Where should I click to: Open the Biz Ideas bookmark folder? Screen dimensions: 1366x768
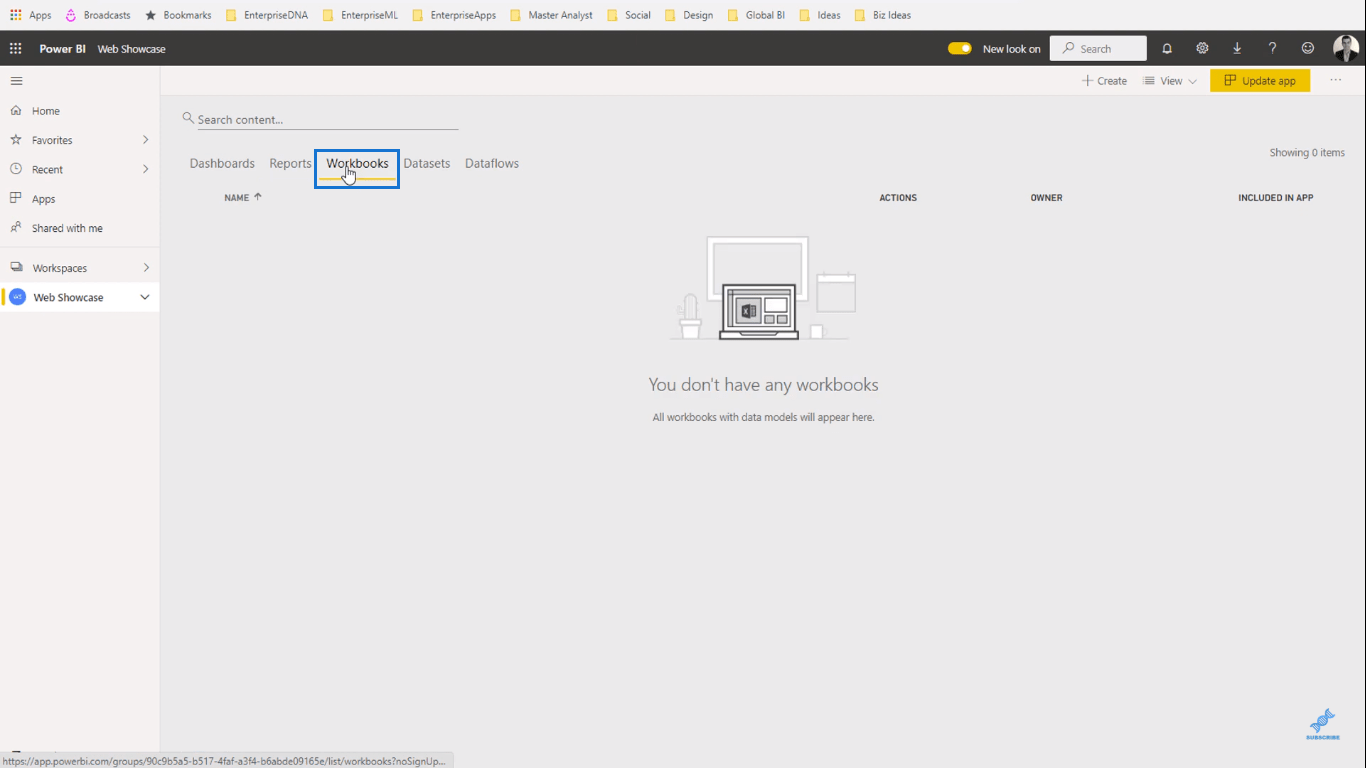(x=882, y=15)
